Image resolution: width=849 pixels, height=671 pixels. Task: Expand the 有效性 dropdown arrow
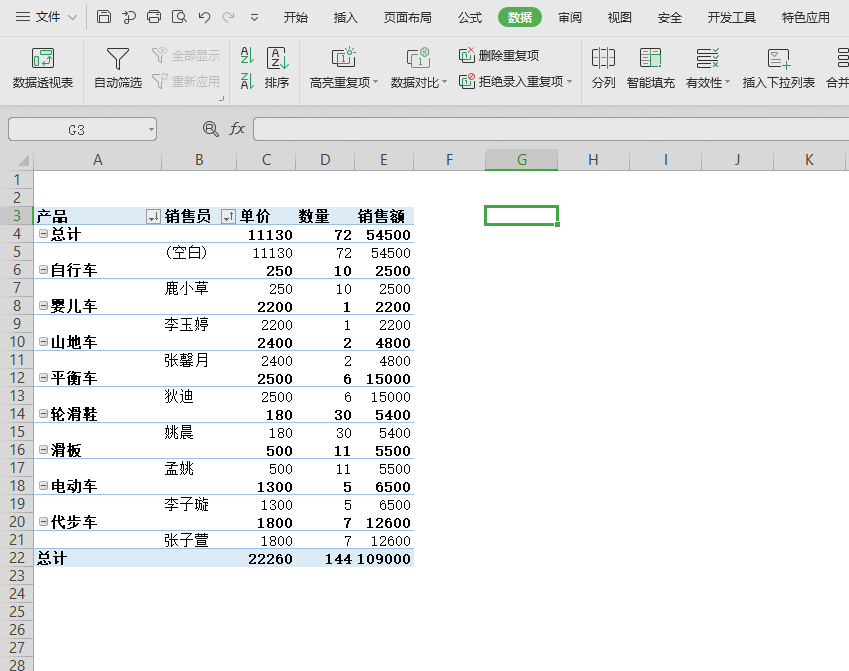pos(728,83)
